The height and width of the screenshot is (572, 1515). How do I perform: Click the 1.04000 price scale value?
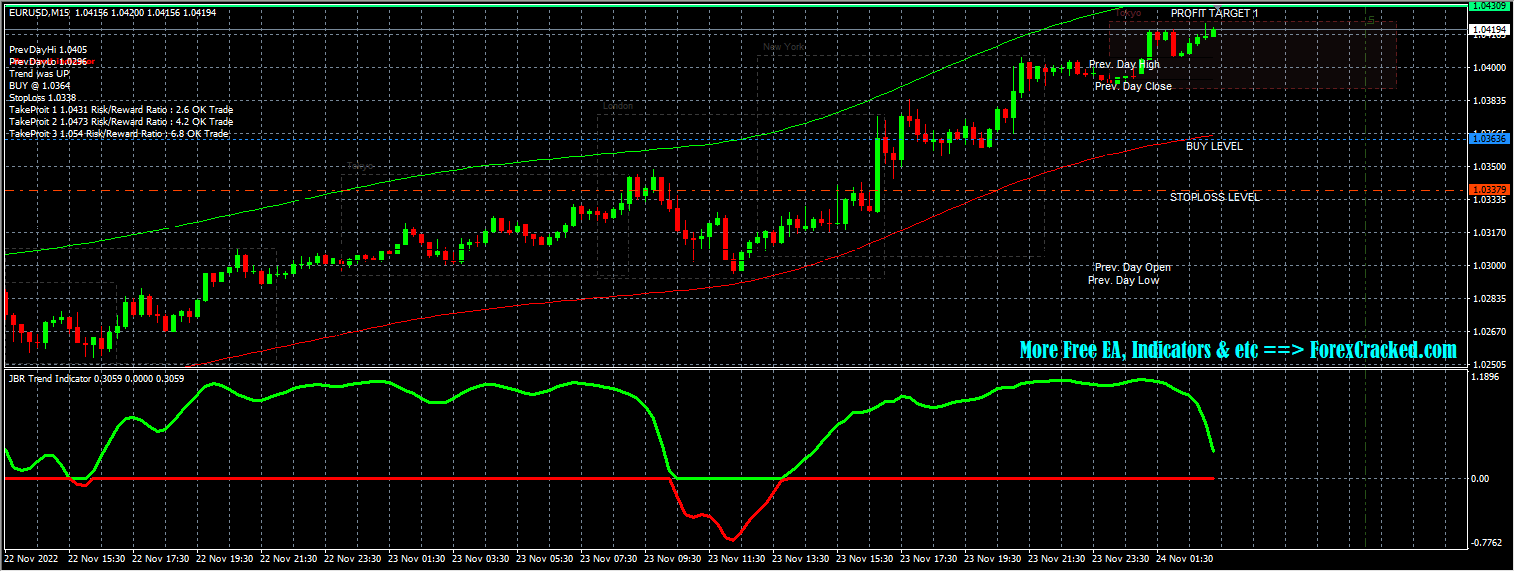1489,68
